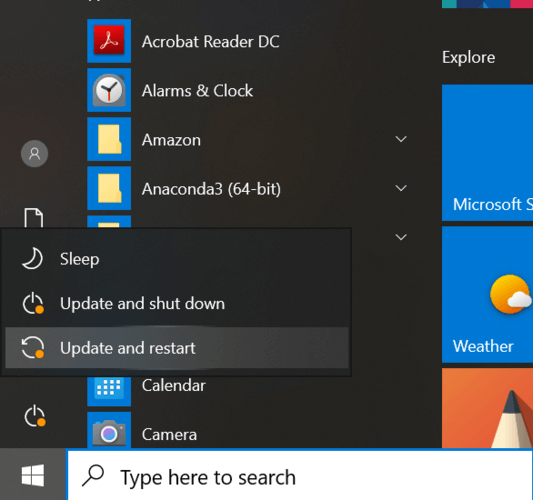This screenshot has height=500, width=533.
Task: Open the Microsoft Store tile
Action: point(487,153)
